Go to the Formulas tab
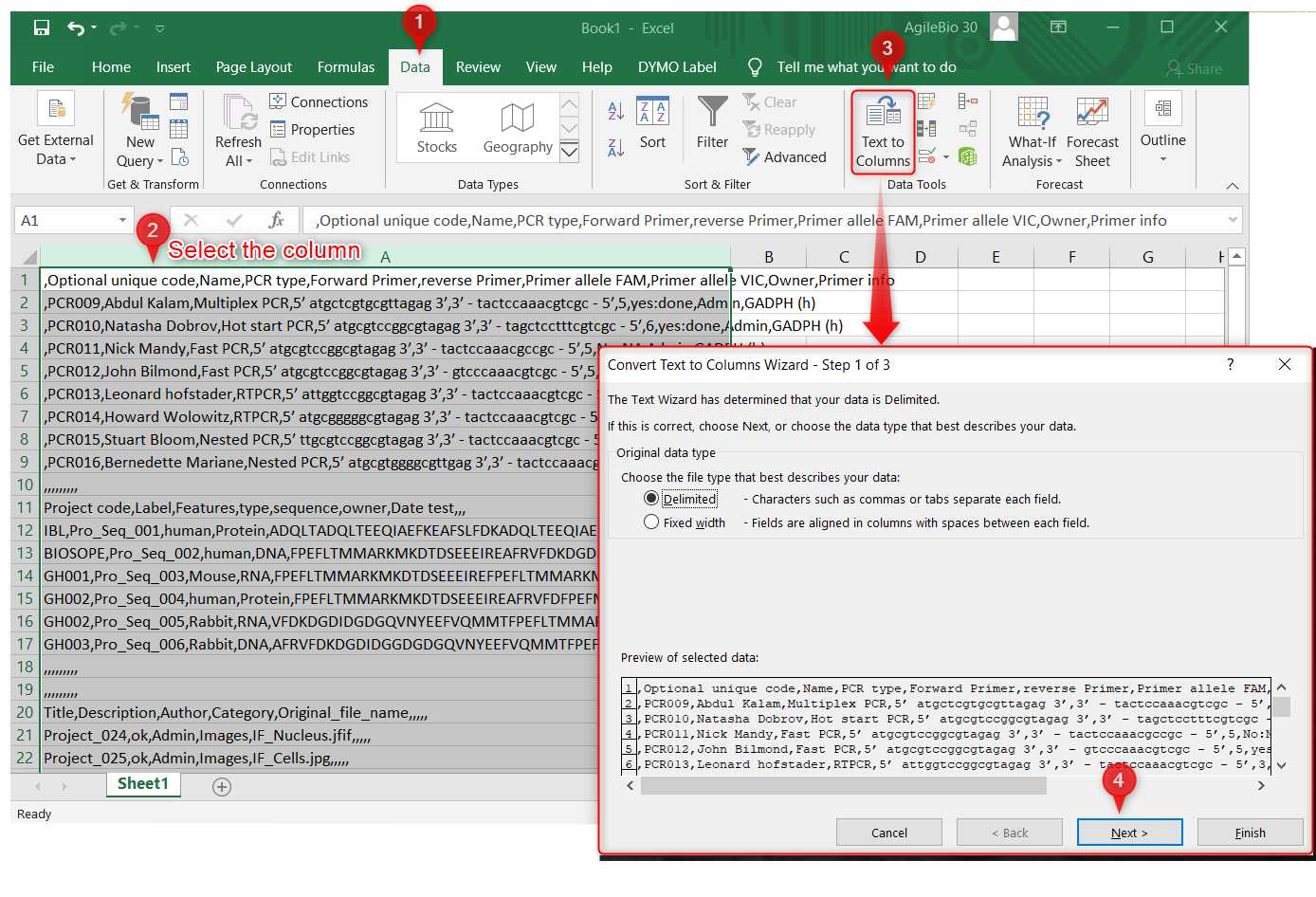Viewport: 1316px width, 897px height. point(346,67)
